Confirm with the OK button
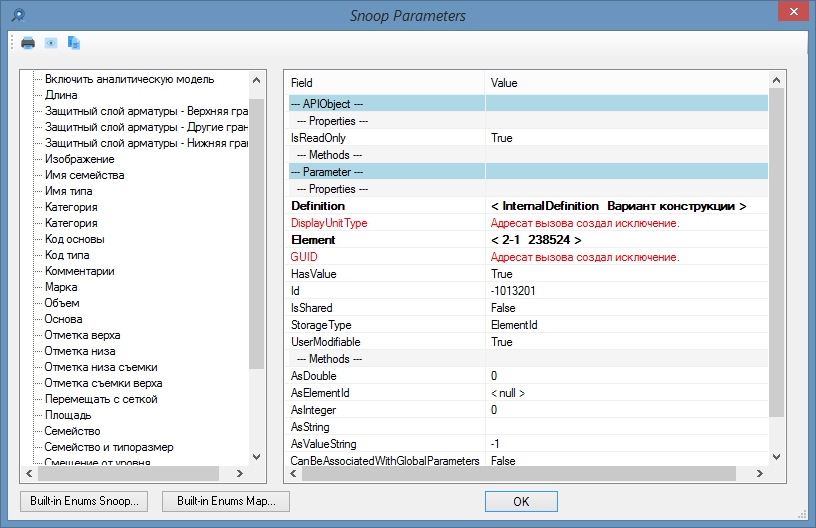This screenshot has height=528, width=816. pyautogui.click(x=521, y=501)
